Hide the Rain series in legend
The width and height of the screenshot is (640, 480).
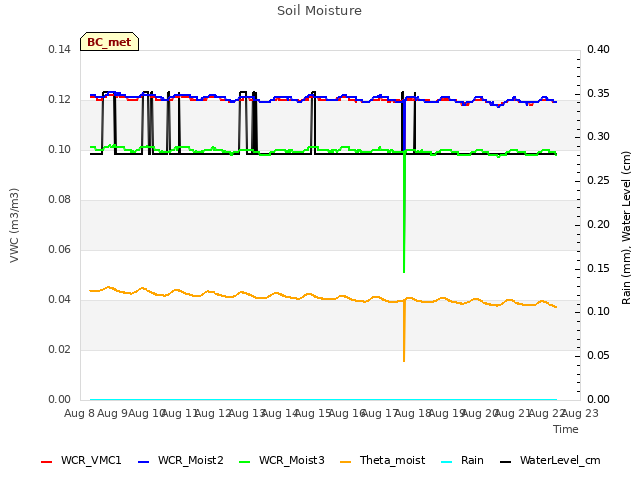click(x=462, y=460)
